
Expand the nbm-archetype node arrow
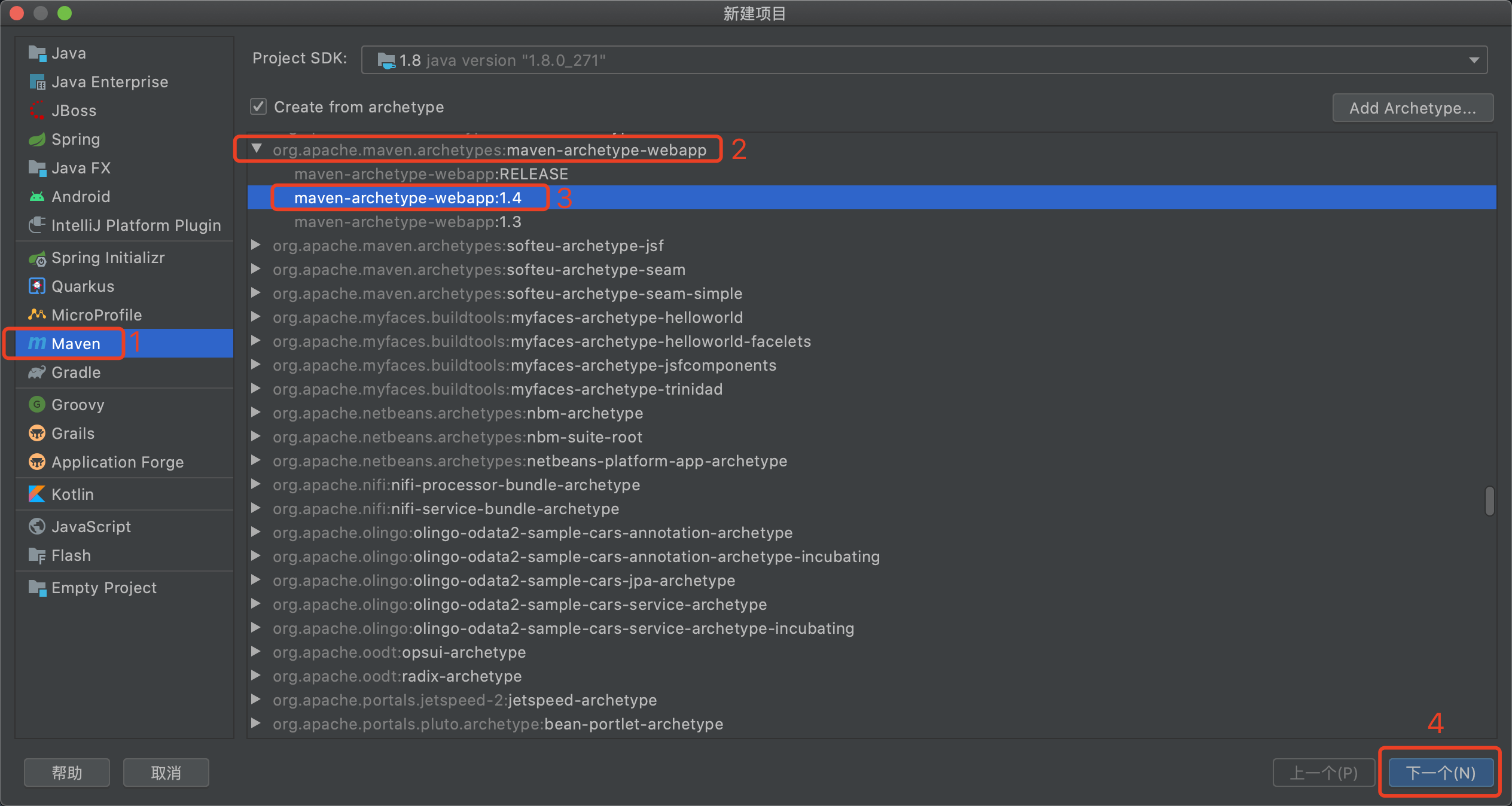point(255,413)
